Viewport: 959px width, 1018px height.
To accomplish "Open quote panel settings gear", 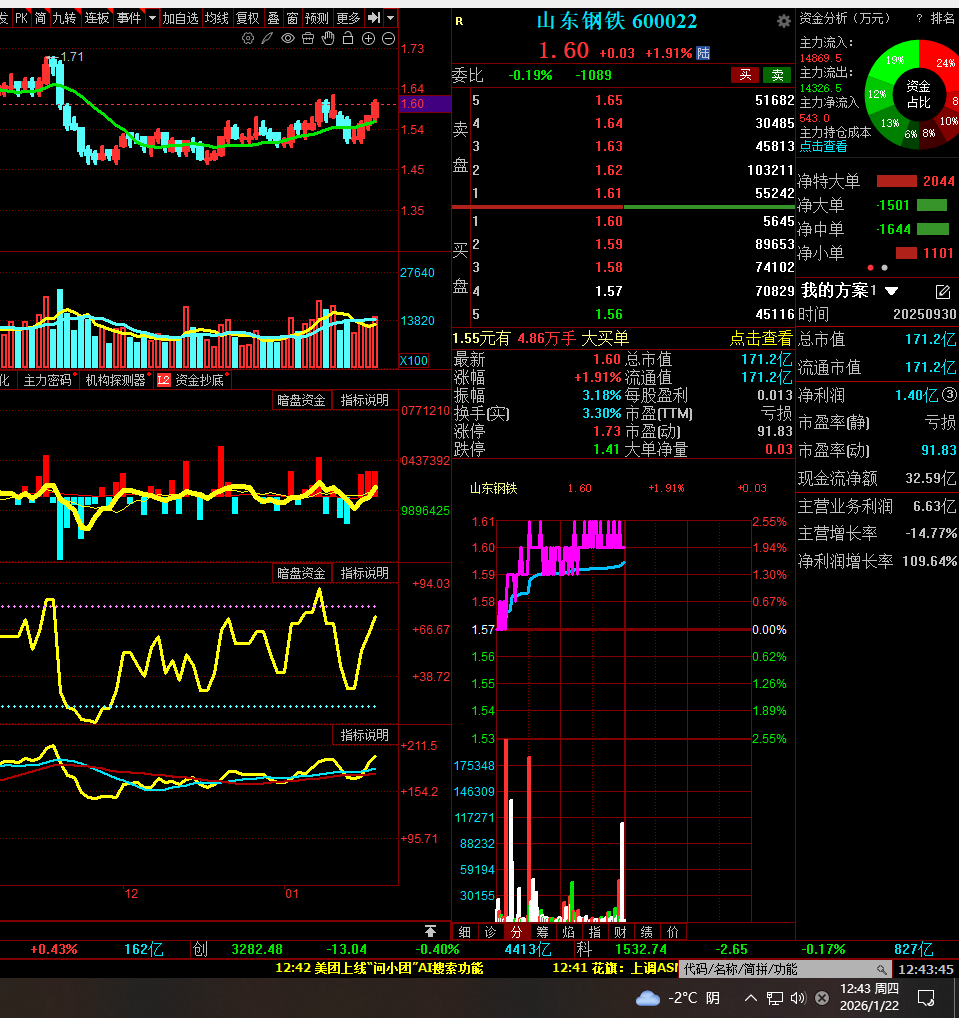I will (x=784, y=21).
